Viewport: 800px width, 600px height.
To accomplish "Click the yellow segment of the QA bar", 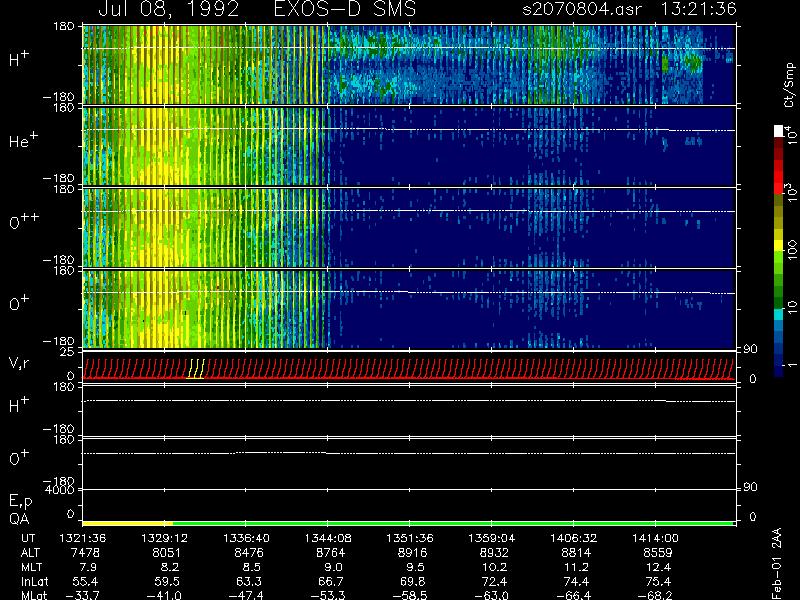I will pos(128,523).
